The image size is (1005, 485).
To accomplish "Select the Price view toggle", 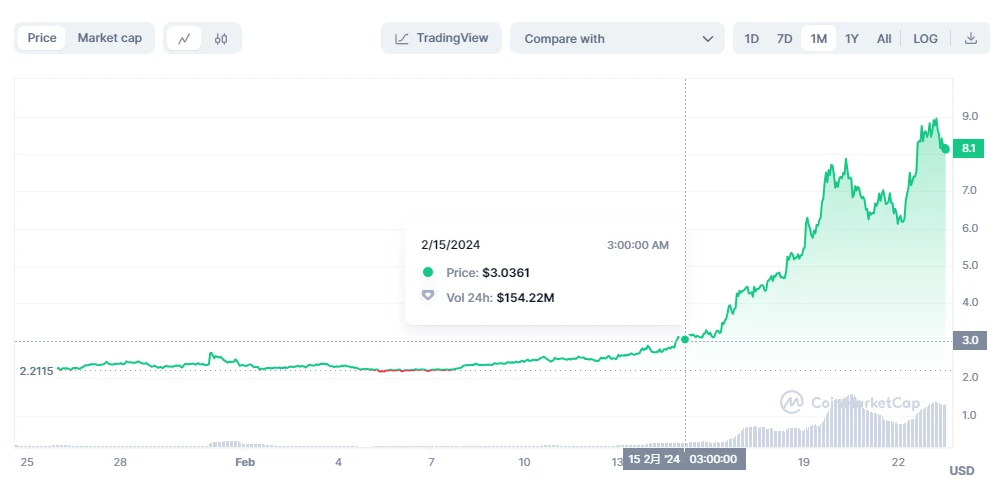I will pyautogui.click(x=42, y=38).
